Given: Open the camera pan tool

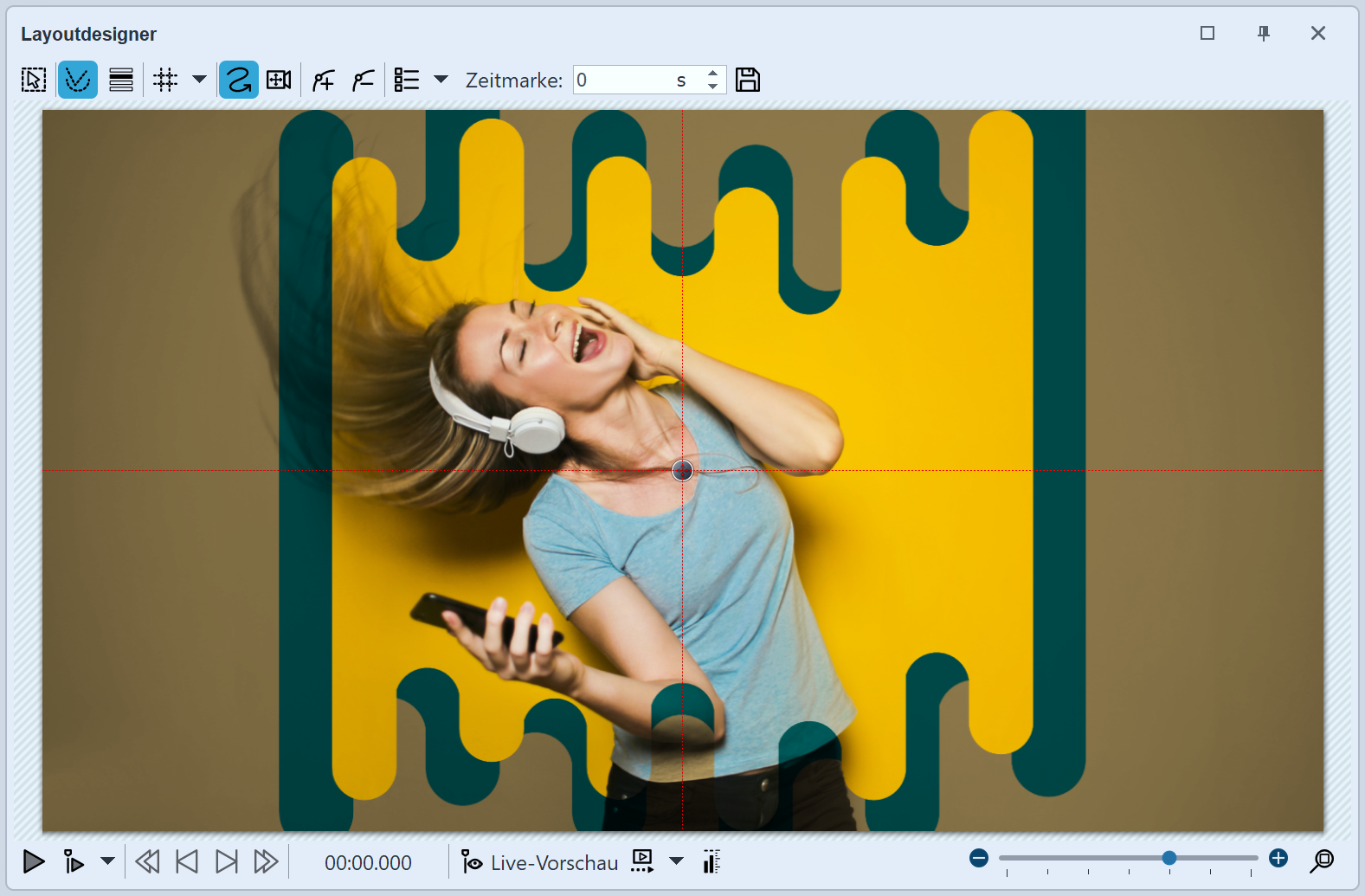Looking at the screenshot, I should pyautogui.click(x=279, y=81).
